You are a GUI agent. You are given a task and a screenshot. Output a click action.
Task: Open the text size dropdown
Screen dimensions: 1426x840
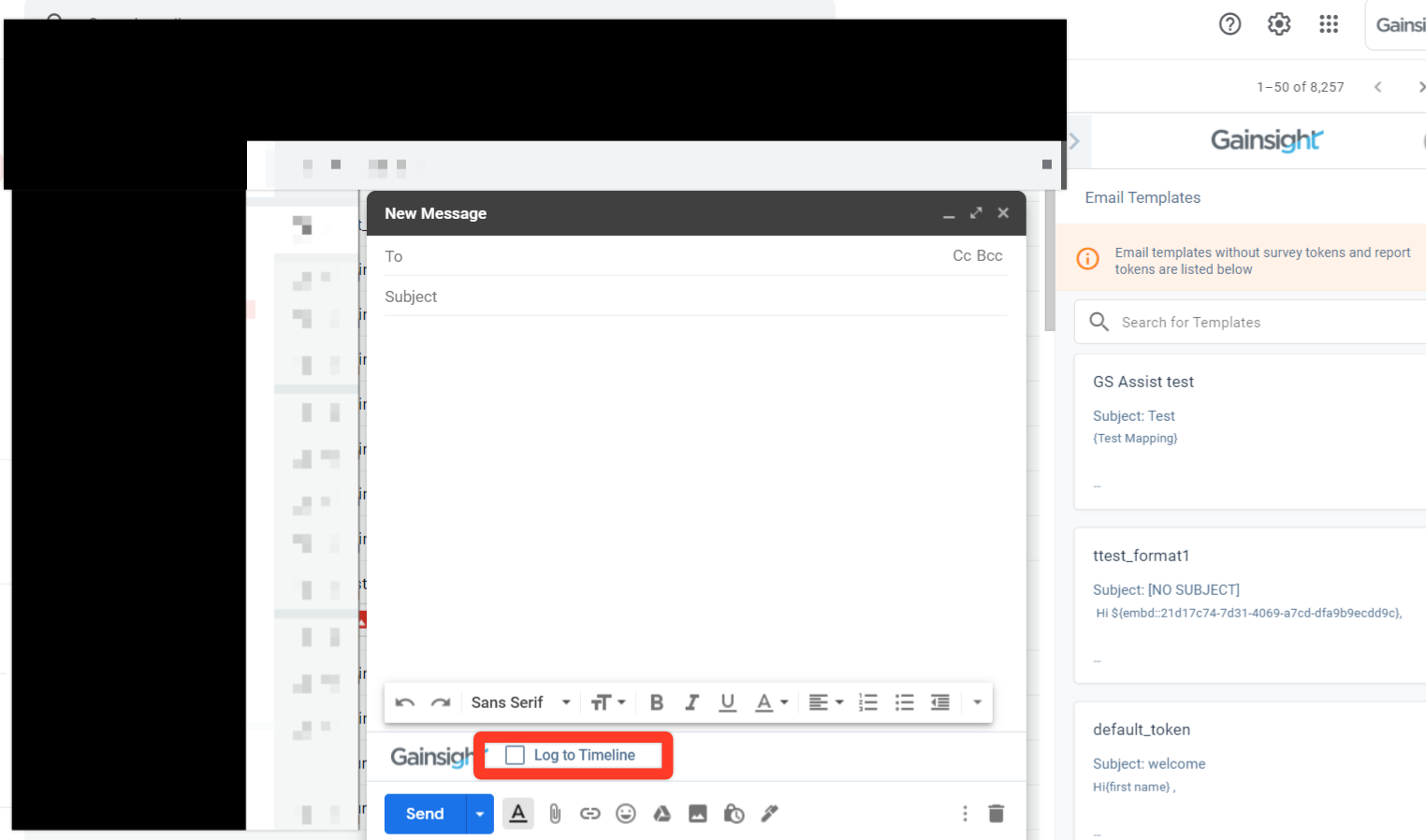pyautogui.click(x=608, y=702)
